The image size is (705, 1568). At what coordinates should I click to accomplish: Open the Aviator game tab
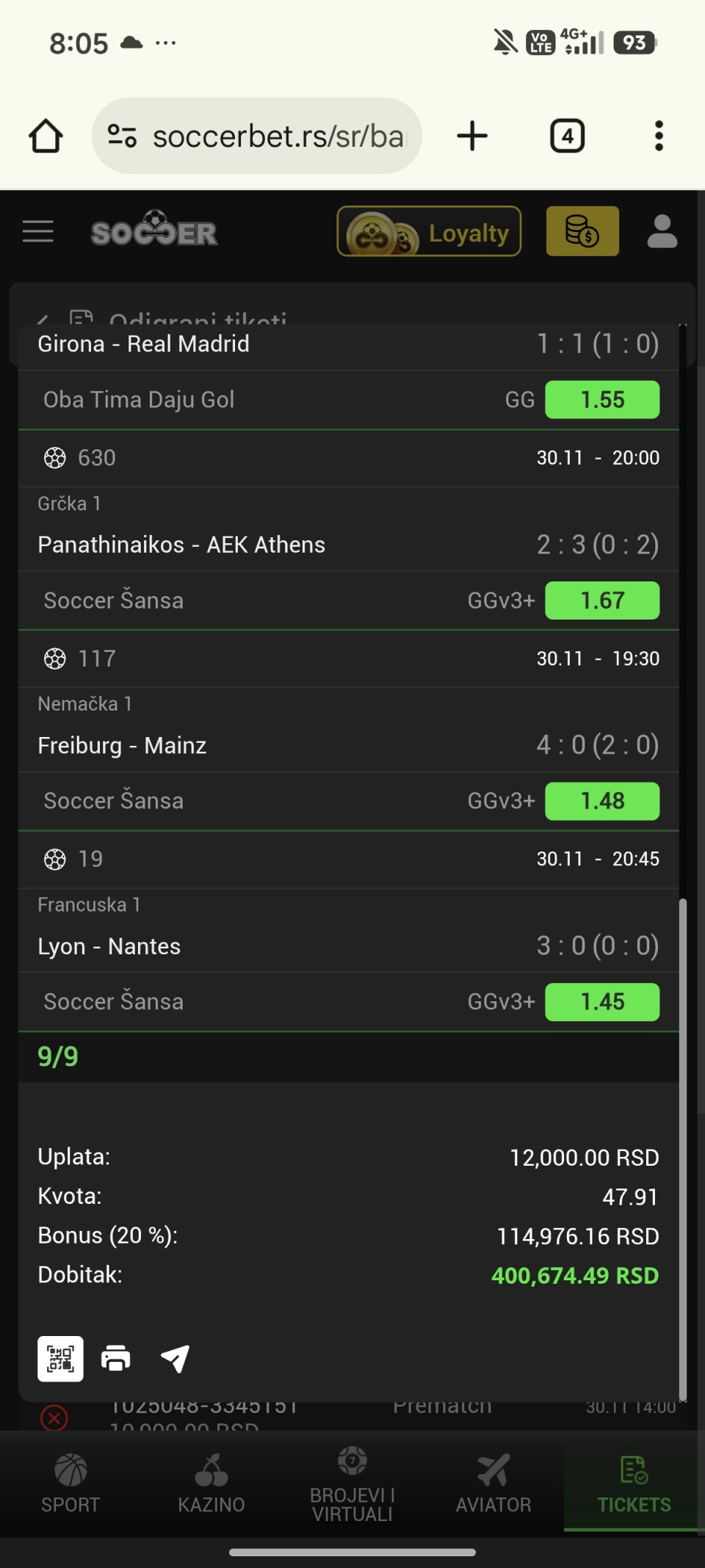(493, 1484)
